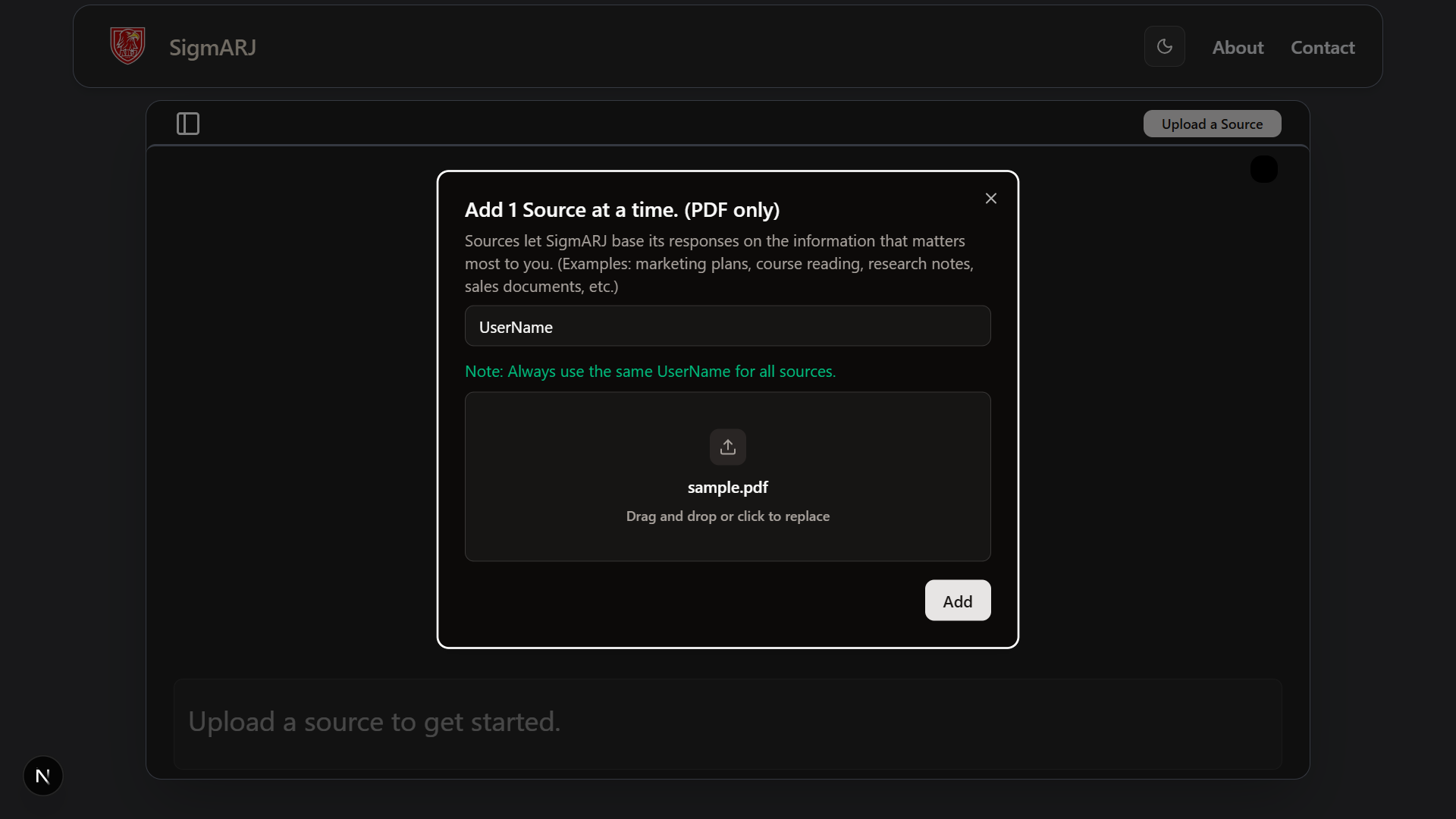Dismiss the Add Source dialog with the X
Screen dimensions: 1456x819
point(991,198)
